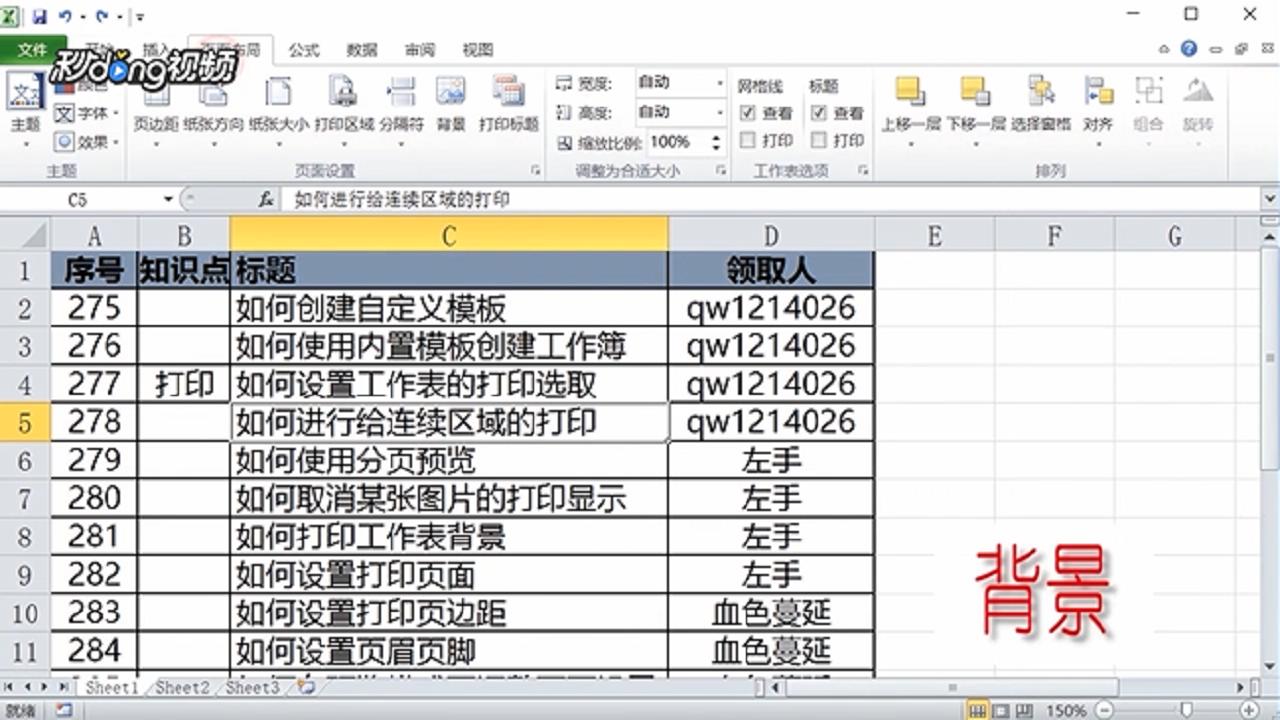Switch to the 公式 ribbon tab

[x=303, y=50]
